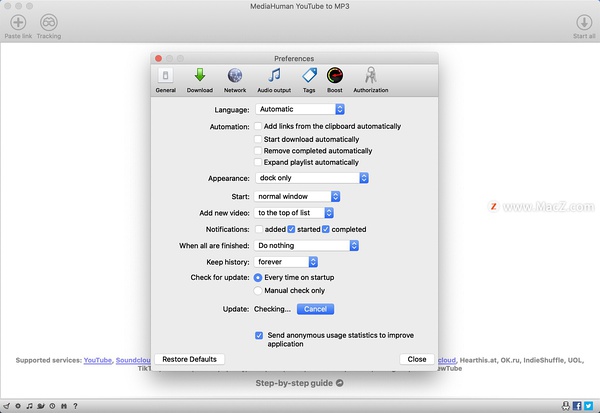
Task: Open help via the question mark icon
Action: click(75, 406)
